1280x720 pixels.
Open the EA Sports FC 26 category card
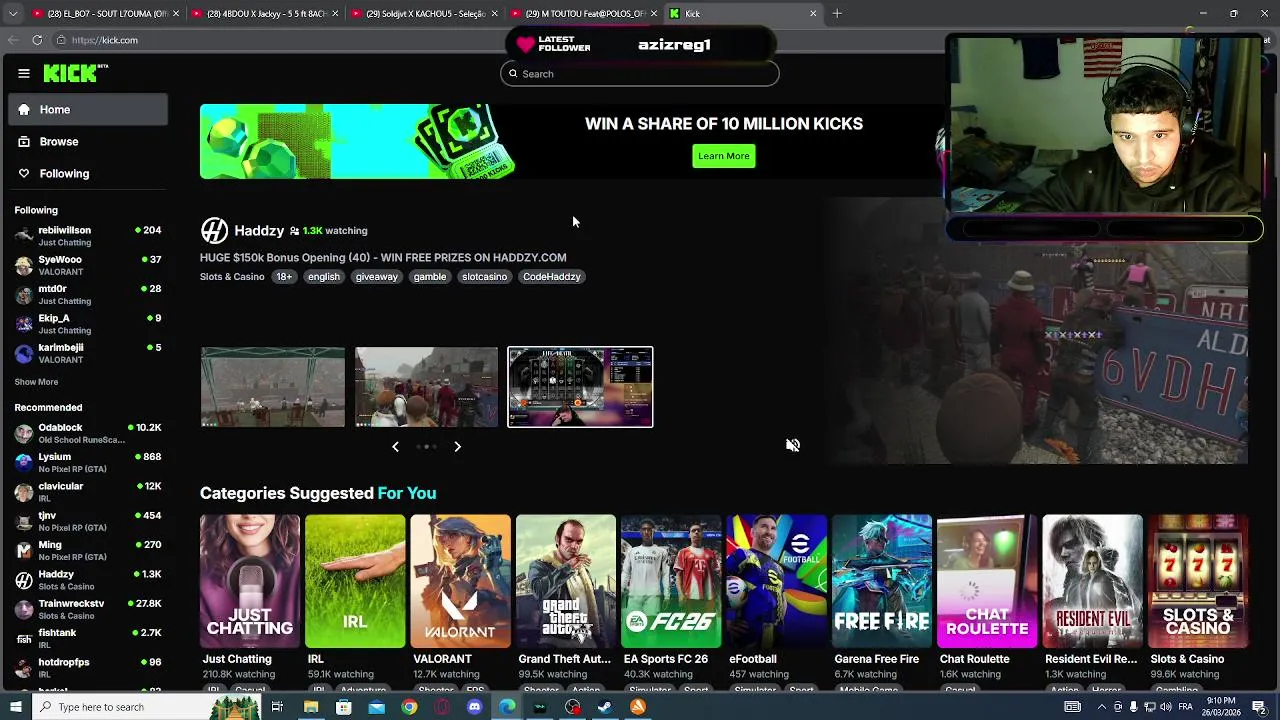(671, 582)
